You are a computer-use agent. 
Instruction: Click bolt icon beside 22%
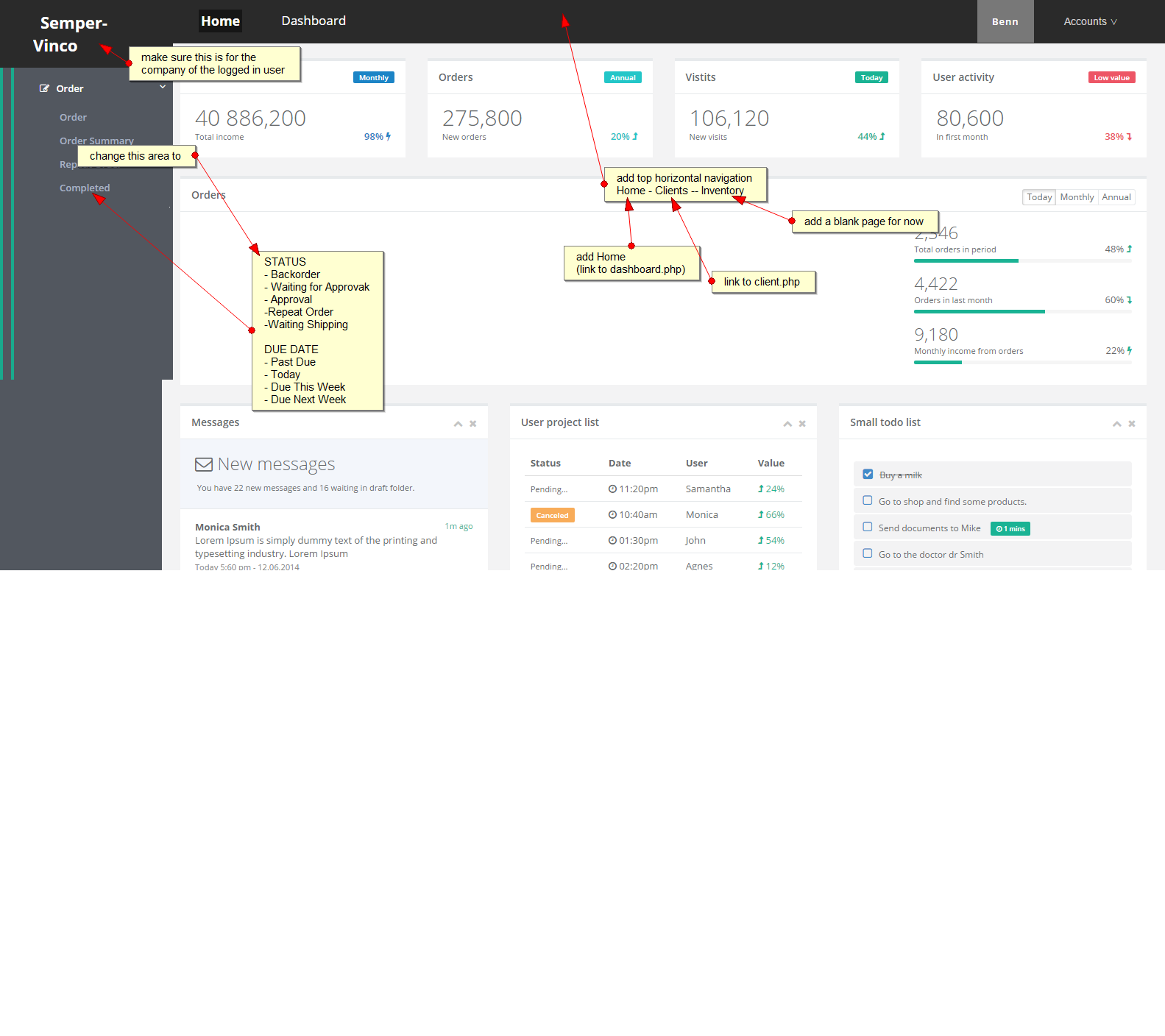1129,350
